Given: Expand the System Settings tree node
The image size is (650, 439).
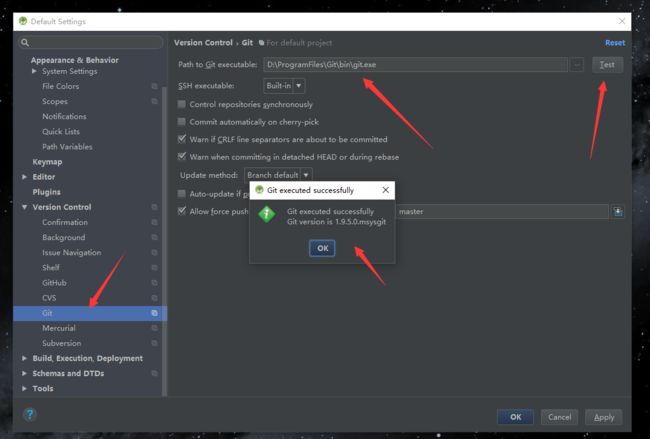Looking at the screenshot, I should coord(34,71).
